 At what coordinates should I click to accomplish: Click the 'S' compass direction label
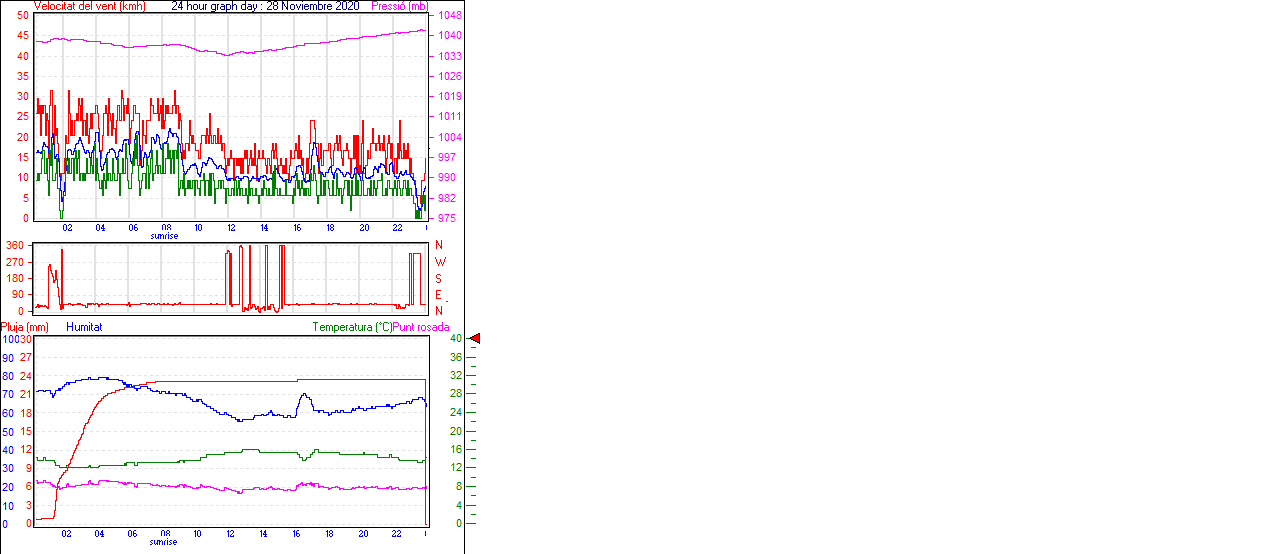click(x=438, y=278)
